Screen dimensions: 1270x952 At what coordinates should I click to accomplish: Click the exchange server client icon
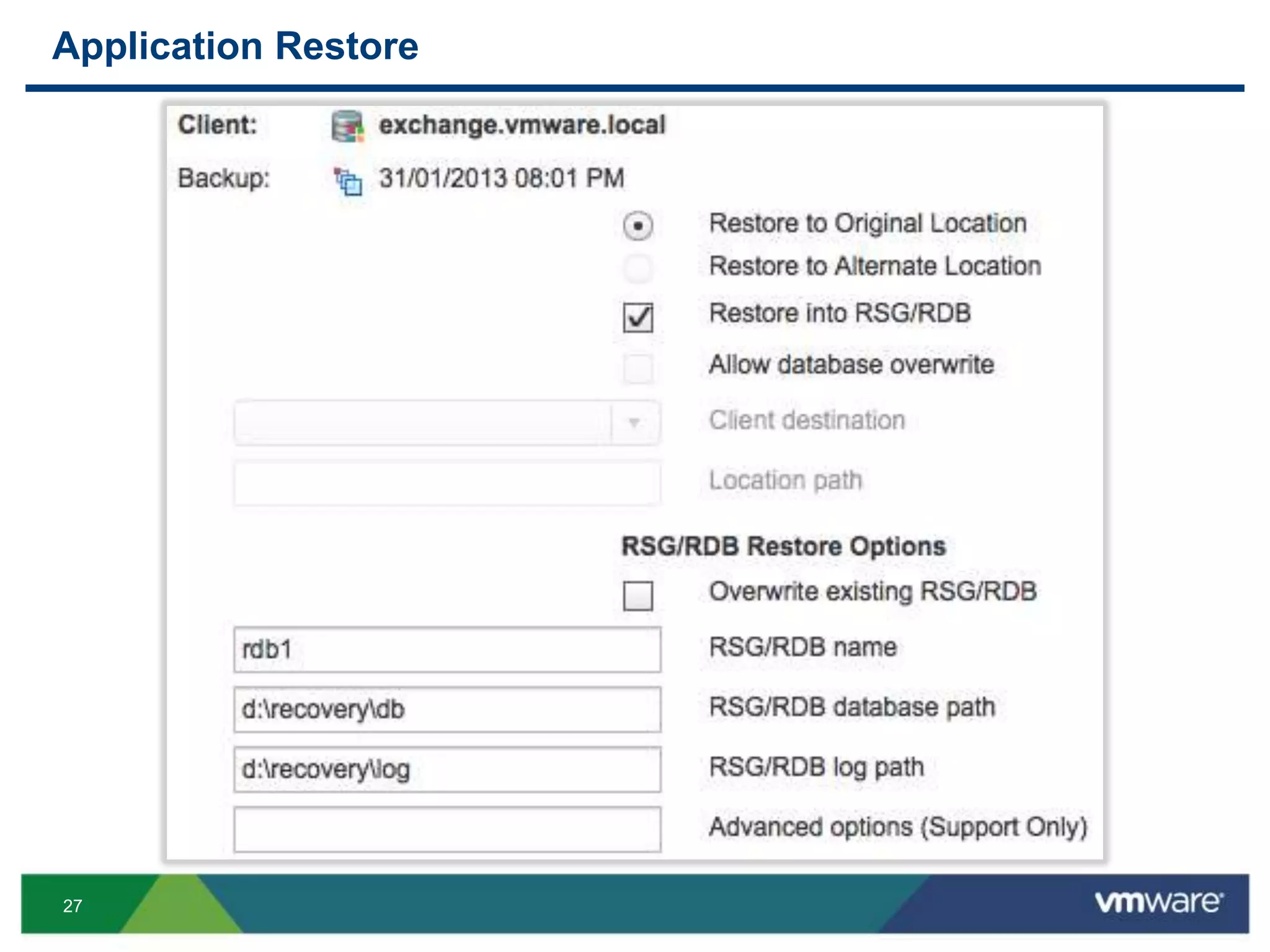347,126
